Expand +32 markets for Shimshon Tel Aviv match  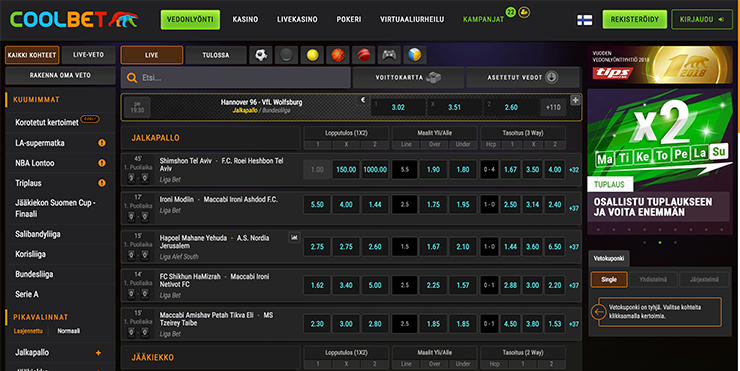click(x=574, y=170)
